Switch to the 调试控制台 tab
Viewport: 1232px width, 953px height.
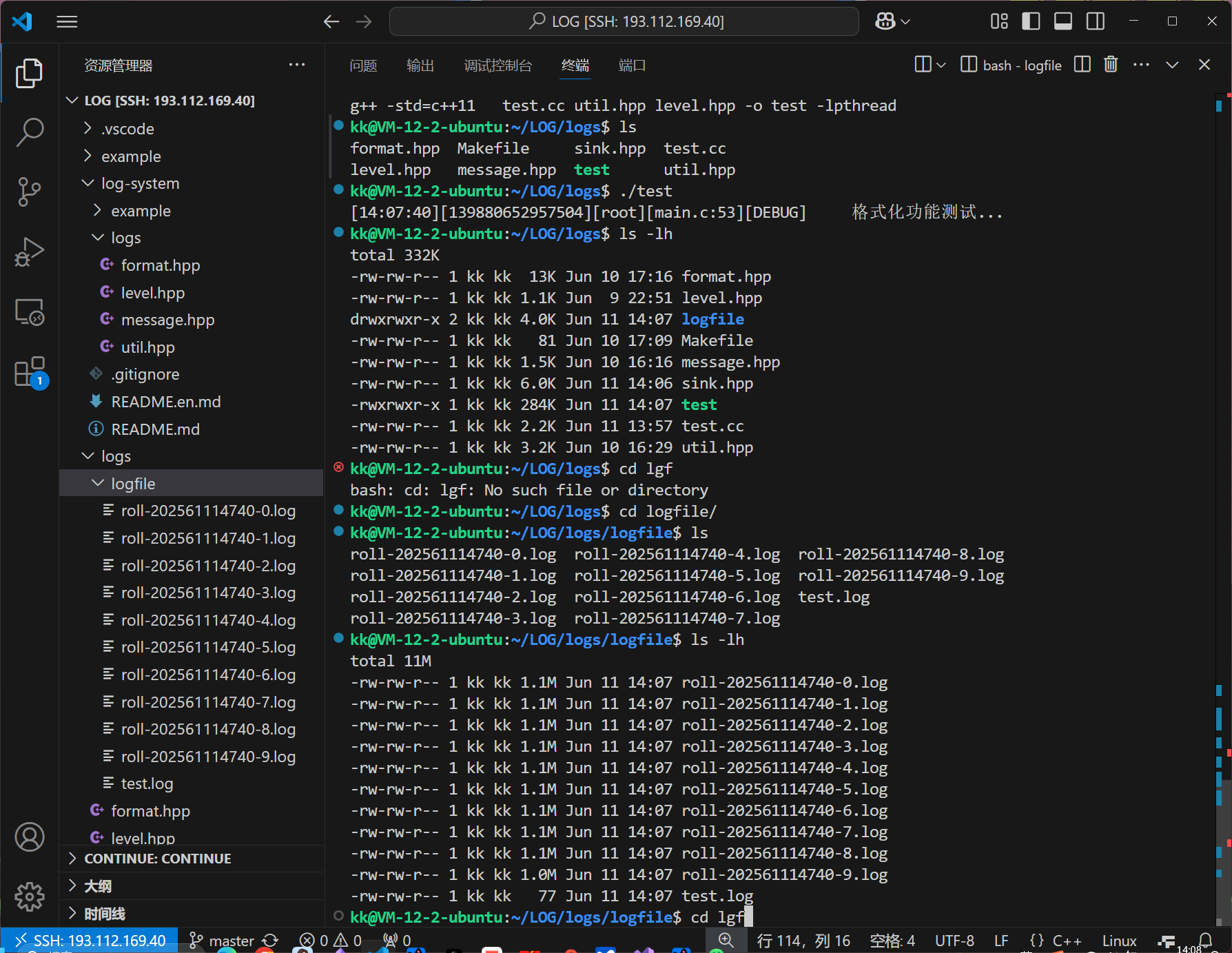point(498,65)
